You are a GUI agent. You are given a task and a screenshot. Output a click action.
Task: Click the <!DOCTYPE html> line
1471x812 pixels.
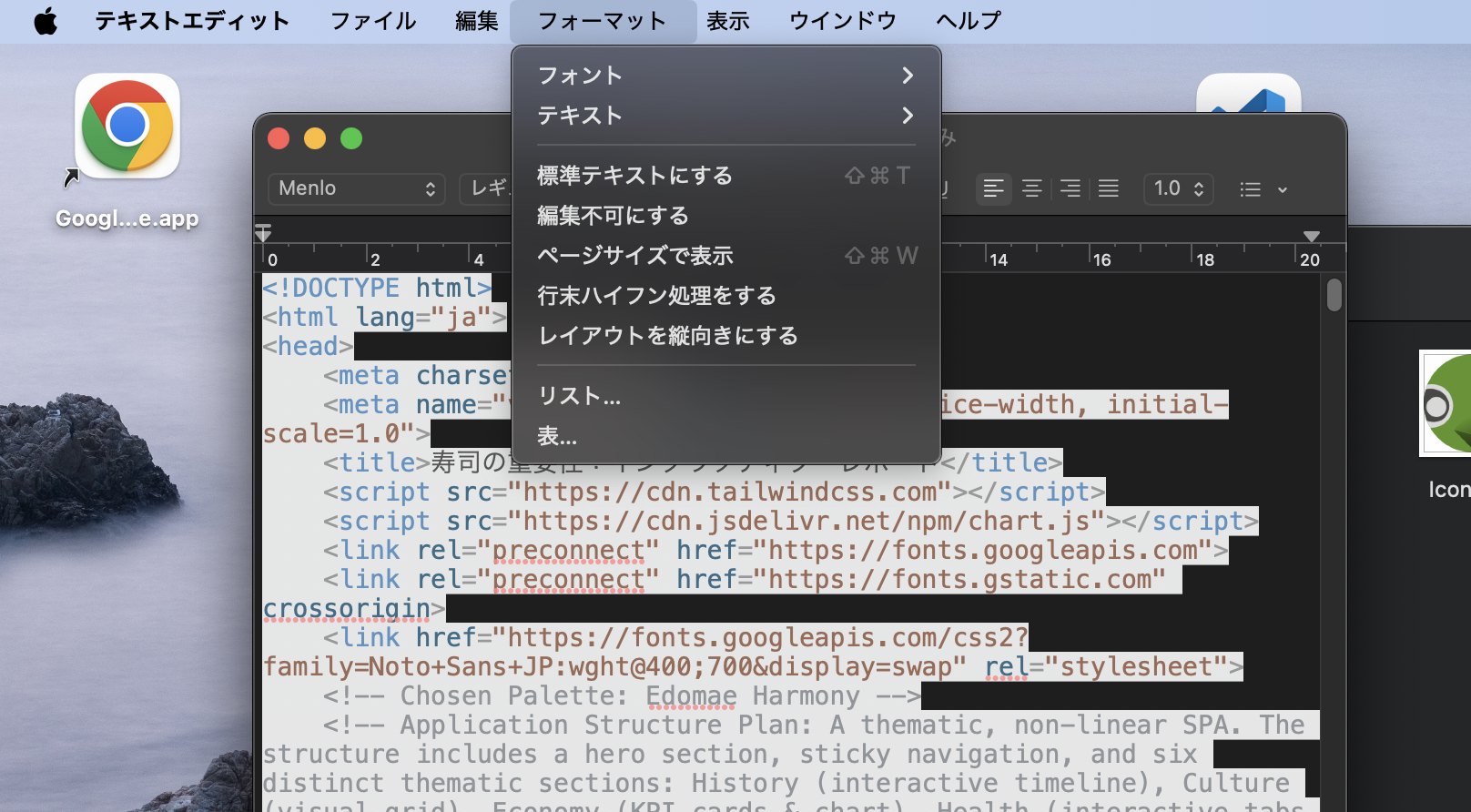tap(377, 288)
